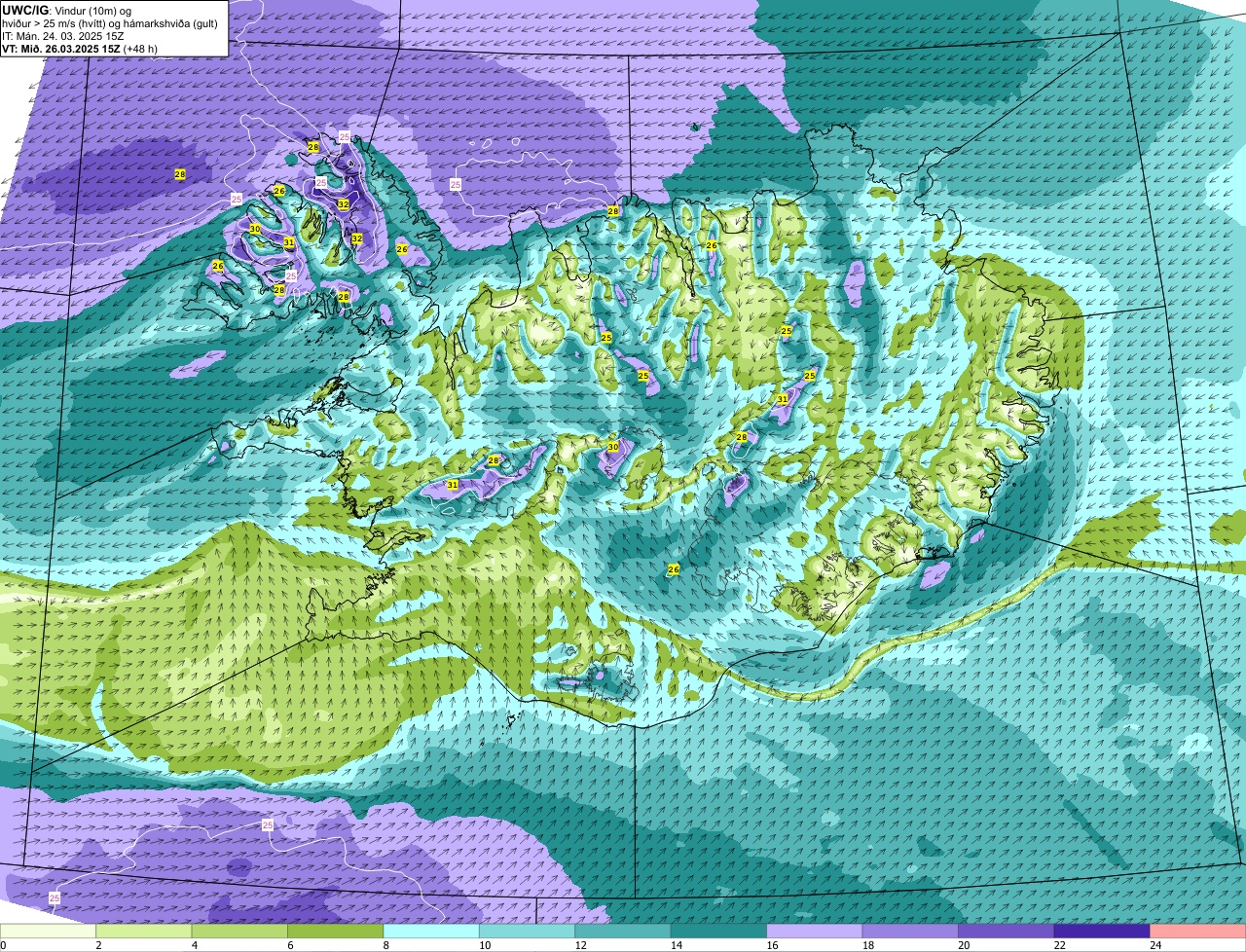Viewport: 1246px width, 952px height.
Task: Click the 18–20 m/s purple legend swatch
Action: [910, 932]
